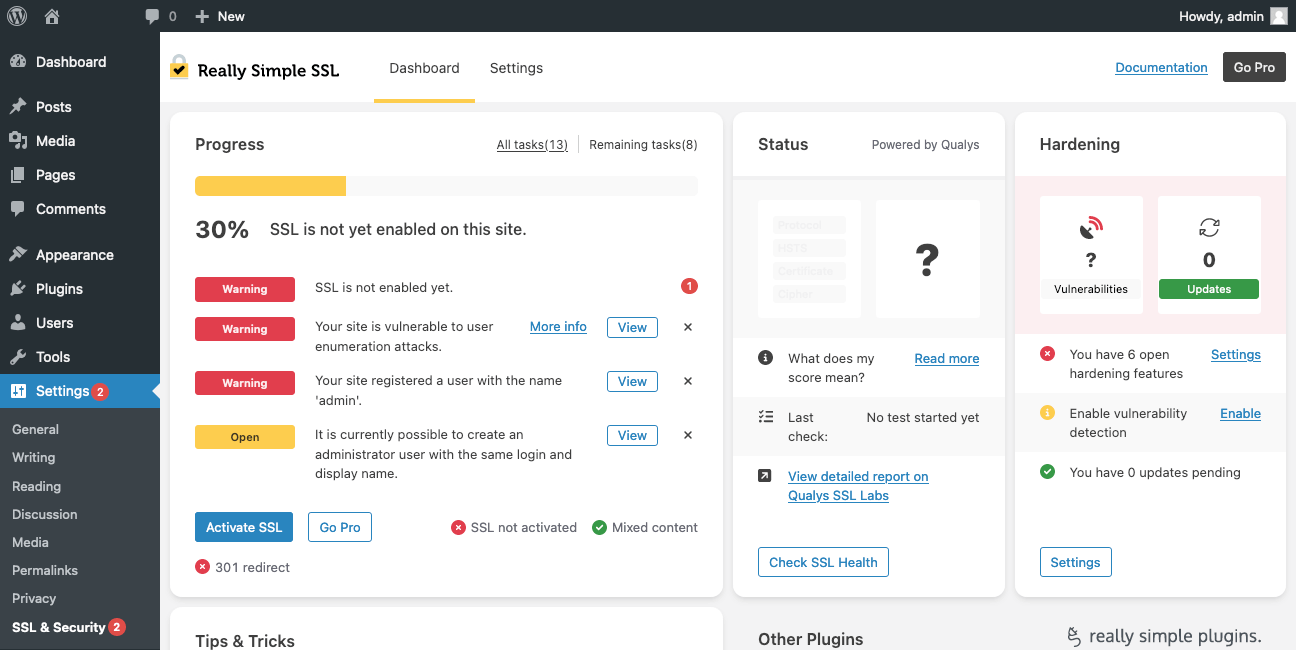Click the Really Simple SSL padlock logo
1296x650 pixels.
pos(179,67)
